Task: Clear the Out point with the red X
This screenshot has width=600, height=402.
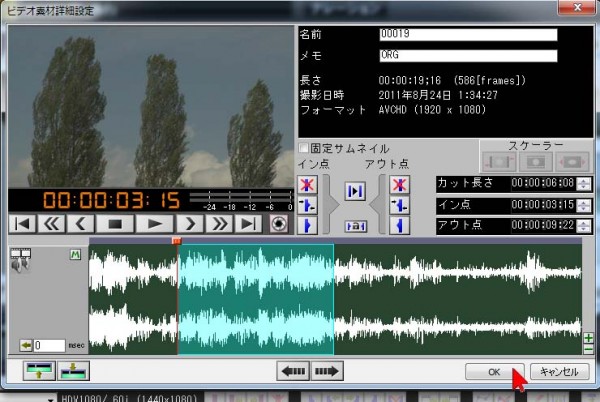Action: 400,185
